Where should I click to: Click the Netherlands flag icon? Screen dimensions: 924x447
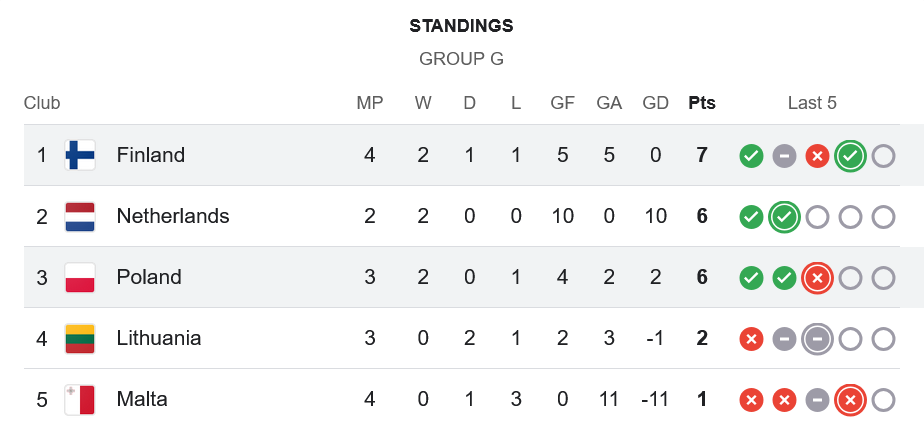coord(80,216)
